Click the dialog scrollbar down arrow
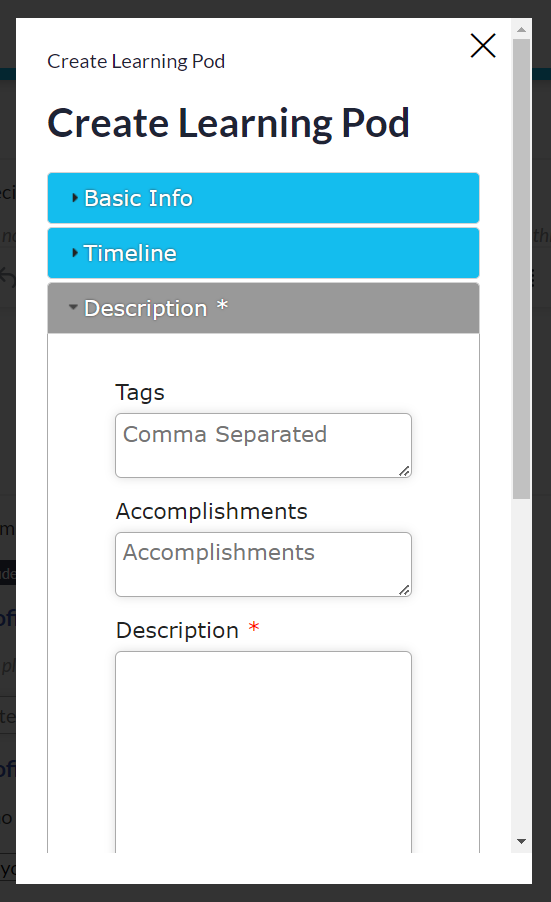Screen dimensions: 551x902 [x=521, y=842]
